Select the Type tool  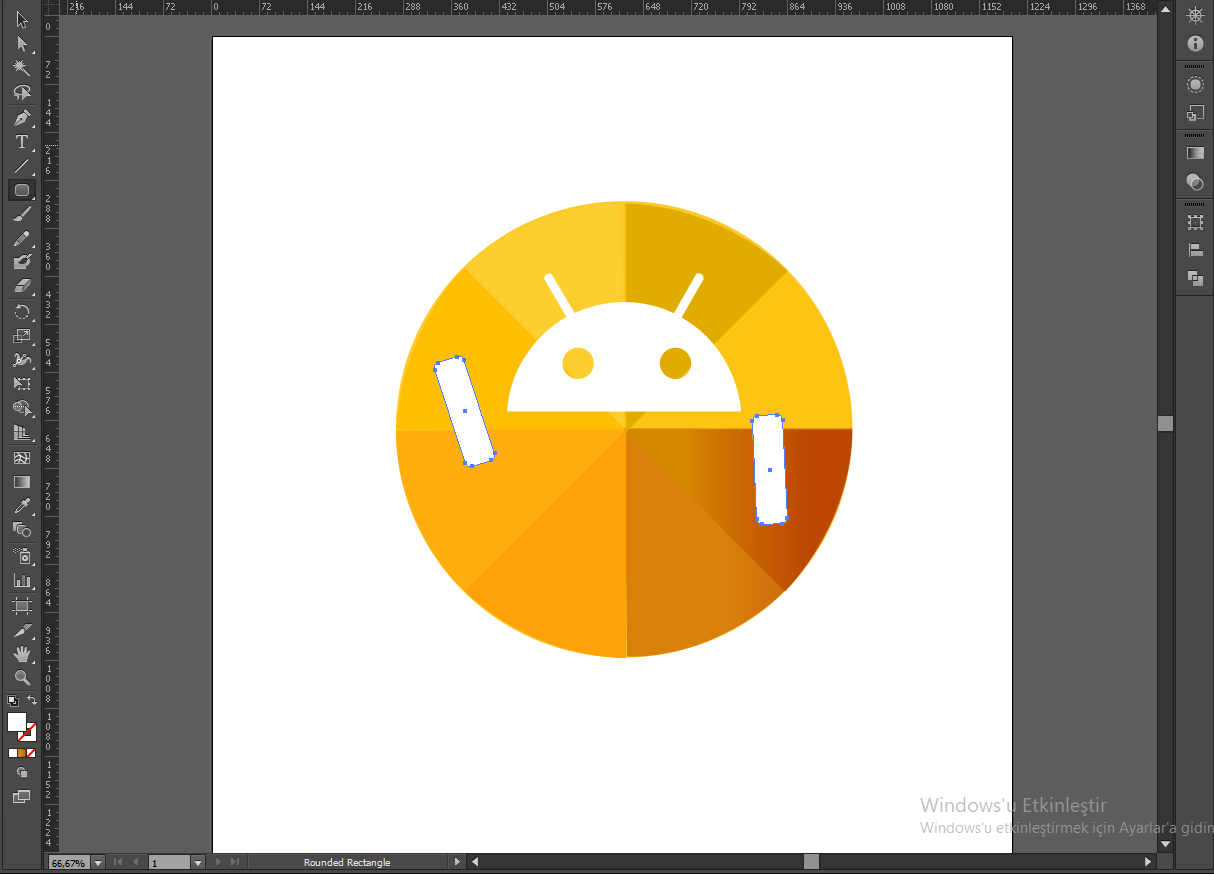click(21, 142)
